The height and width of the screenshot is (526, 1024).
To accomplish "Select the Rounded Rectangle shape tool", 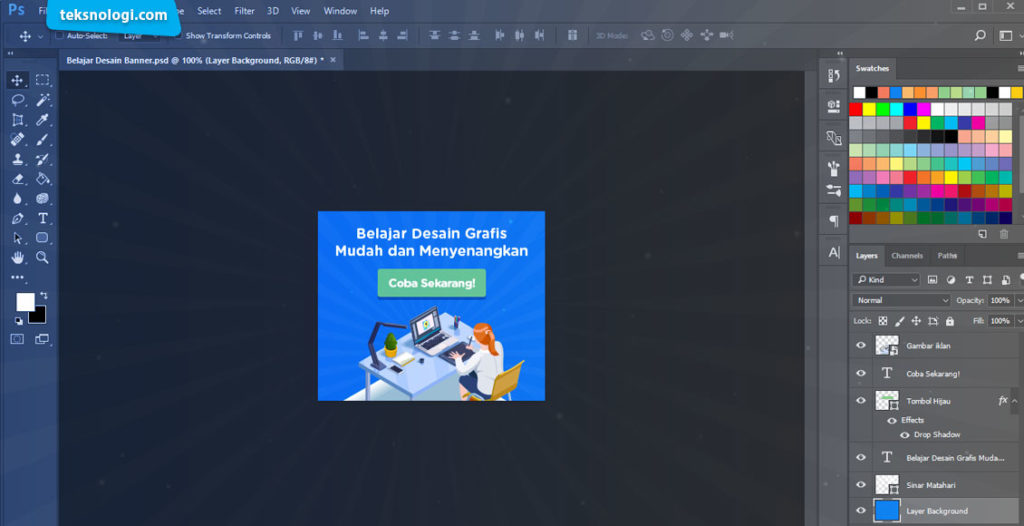I will (x=42, y=238).
